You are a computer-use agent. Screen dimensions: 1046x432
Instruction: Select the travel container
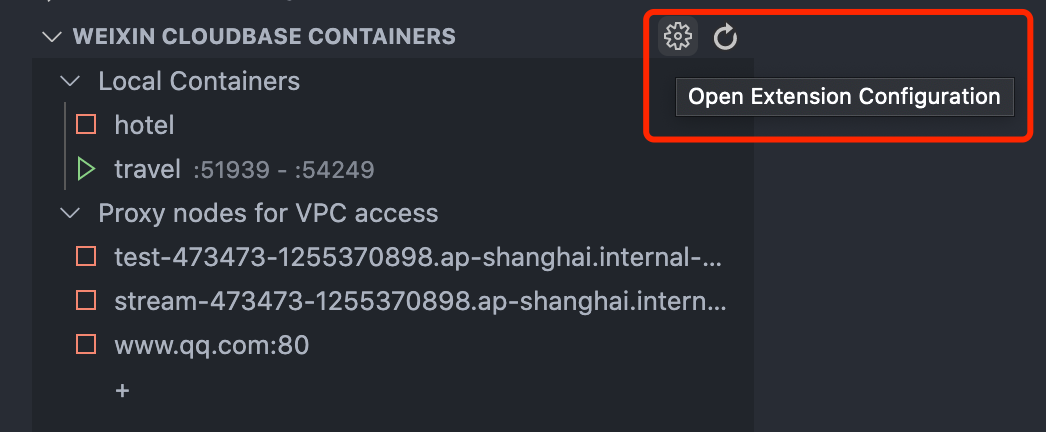(148, 169)
